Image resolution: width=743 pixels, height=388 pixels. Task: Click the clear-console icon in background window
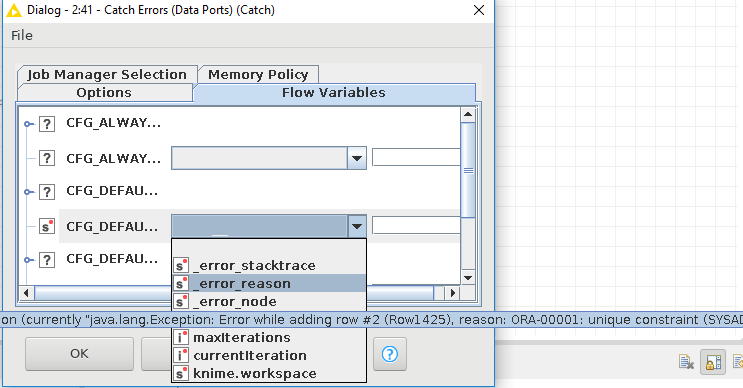click(x=686, y=362)
